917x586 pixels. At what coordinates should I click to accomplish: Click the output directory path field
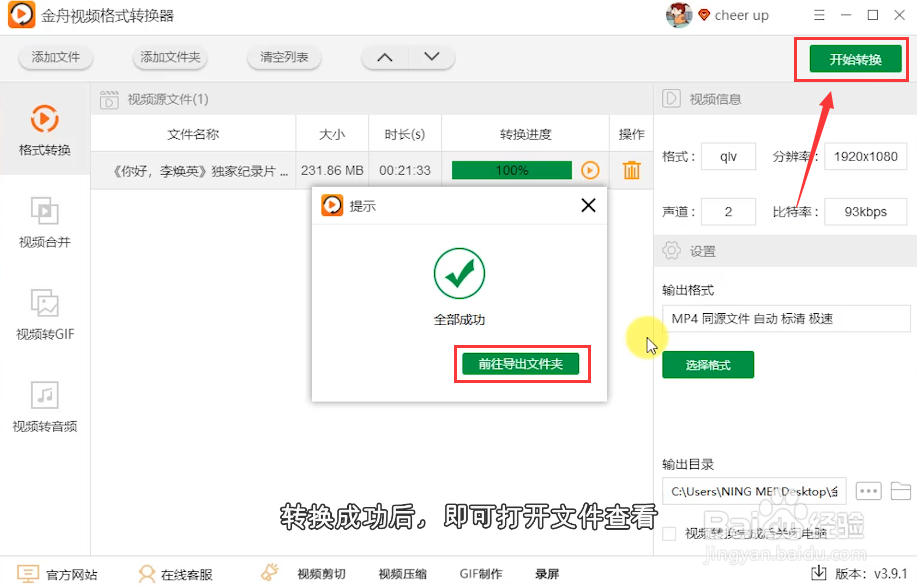[x=754, y=491]
